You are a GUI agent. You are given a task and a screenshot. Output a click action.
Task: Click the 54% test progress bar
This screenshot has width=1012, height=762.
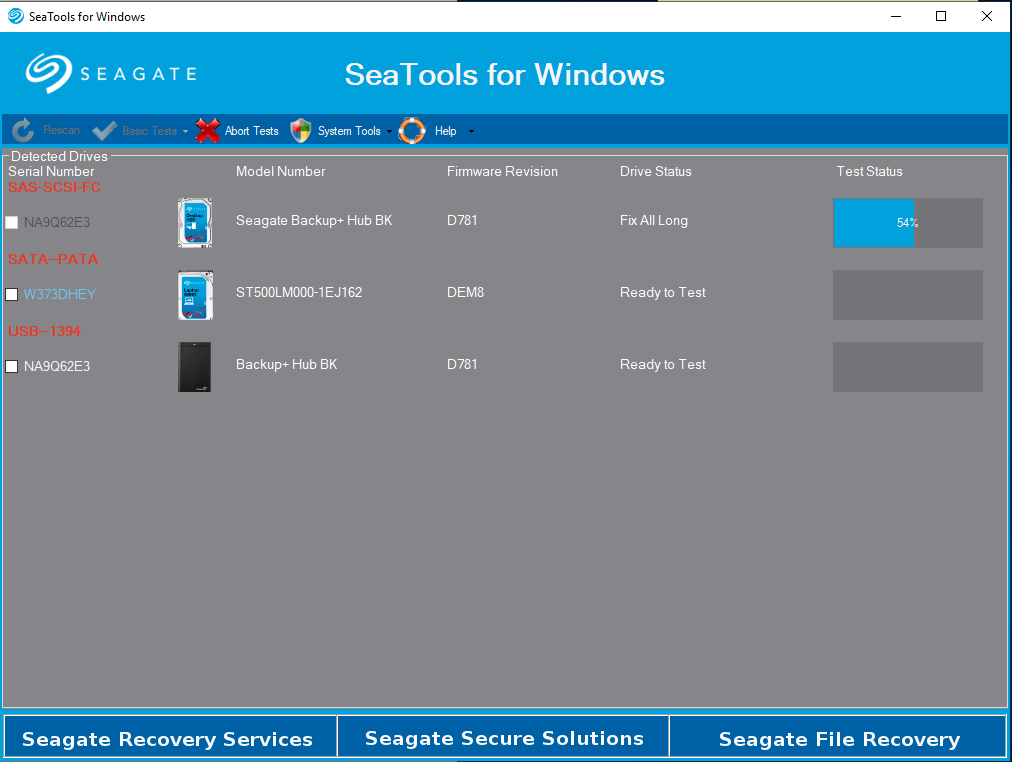coord(907,222)
